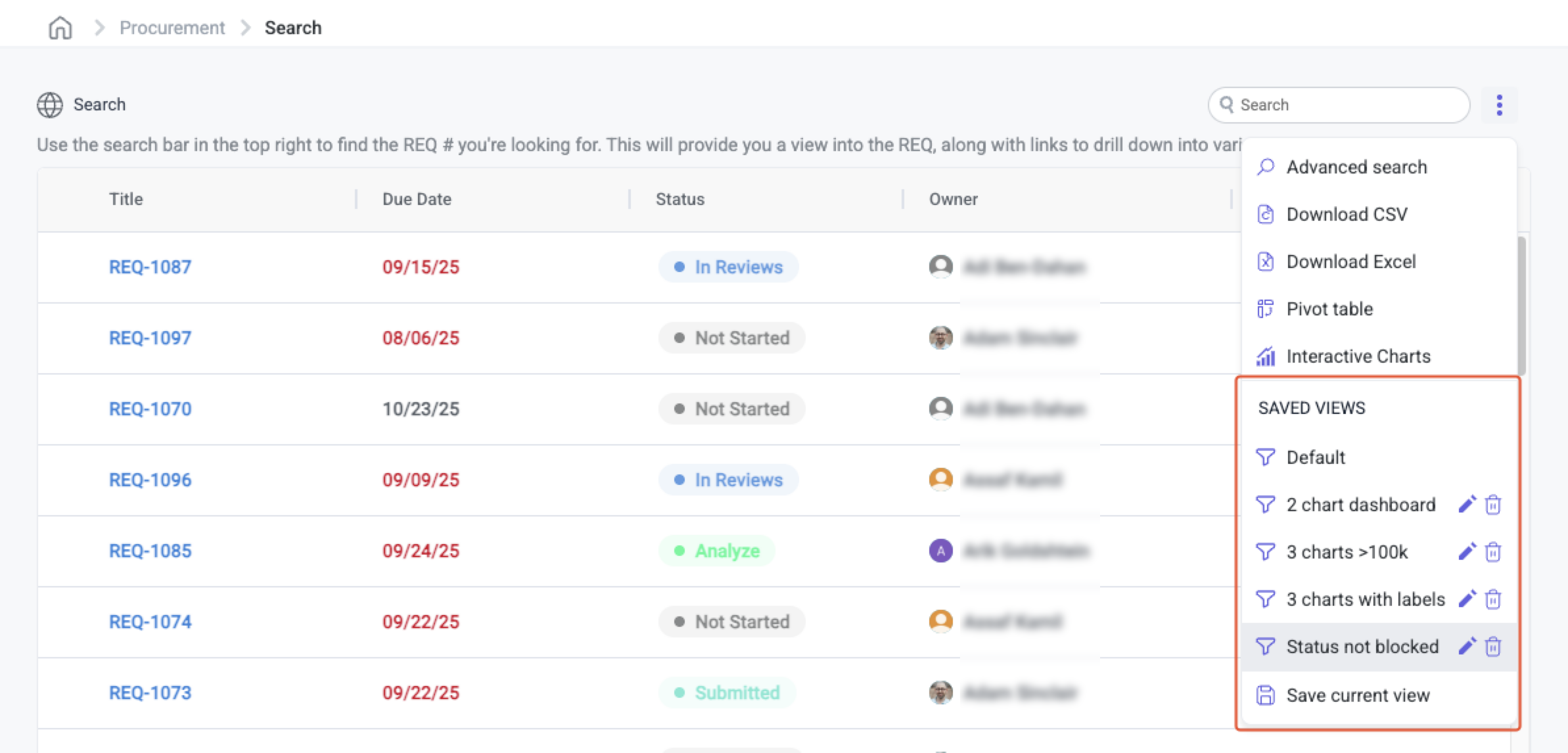Trash the '3 charts >100k' view

pyautogui.click(x=1493, y=551)
